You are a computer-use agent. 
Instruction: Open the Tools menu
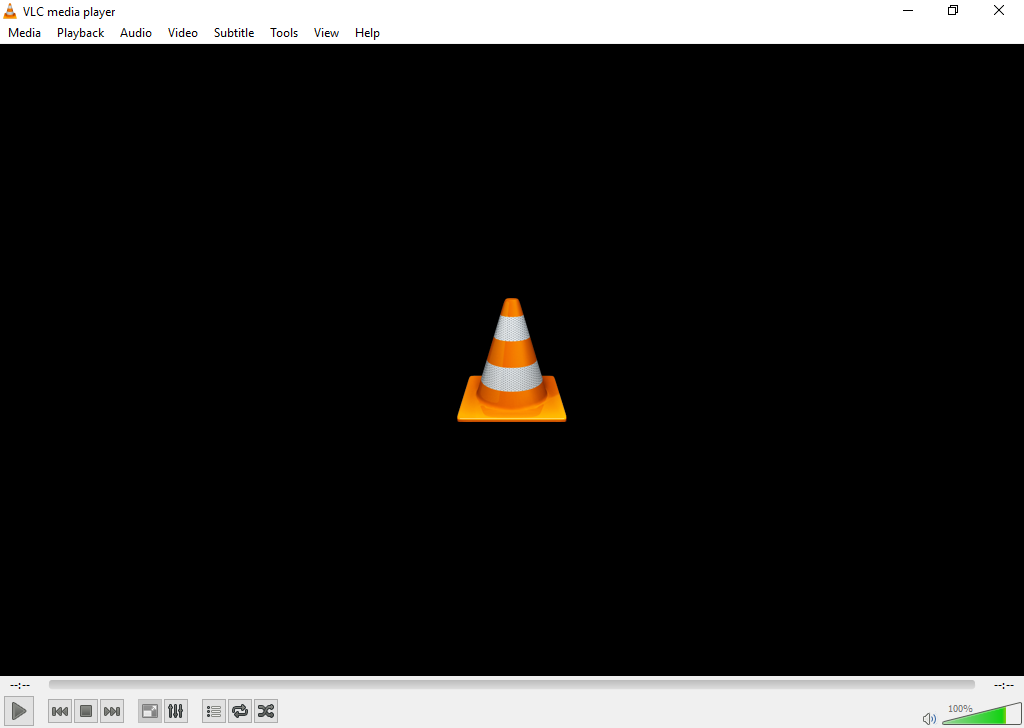point(284,33)
